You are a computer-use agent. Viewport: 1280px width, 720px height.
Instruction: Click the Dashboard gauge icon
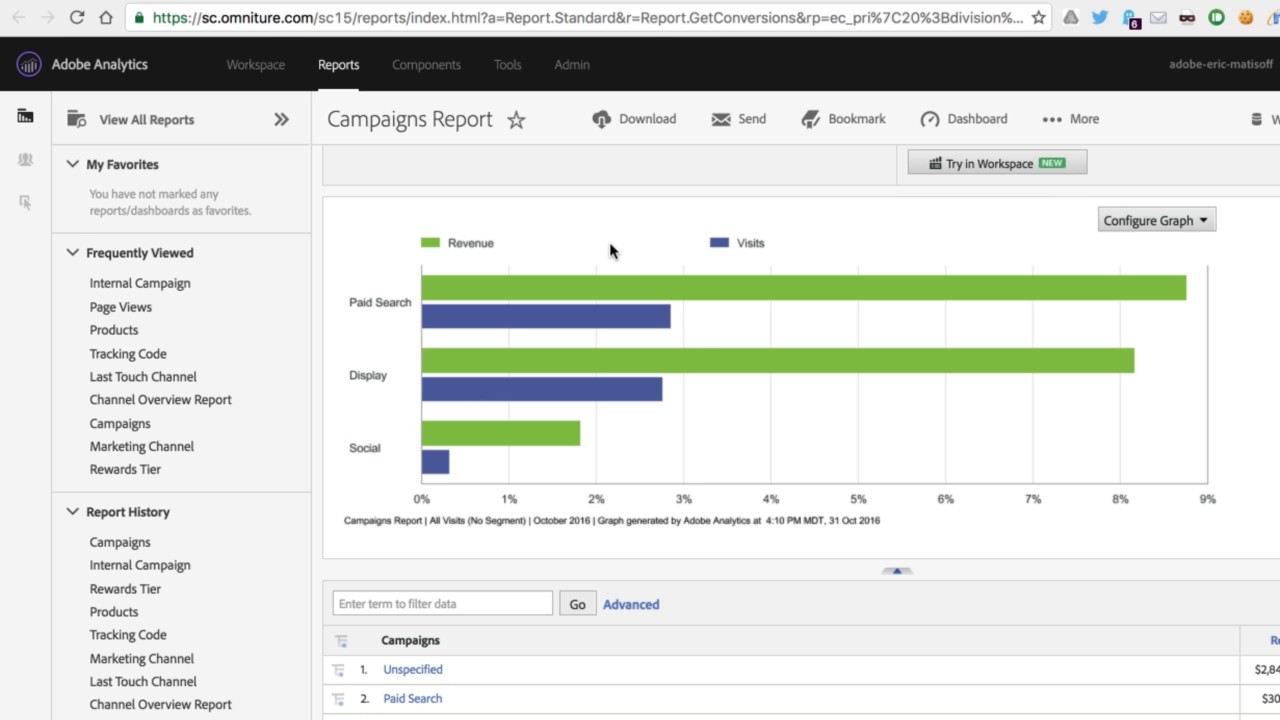point(930,119)
